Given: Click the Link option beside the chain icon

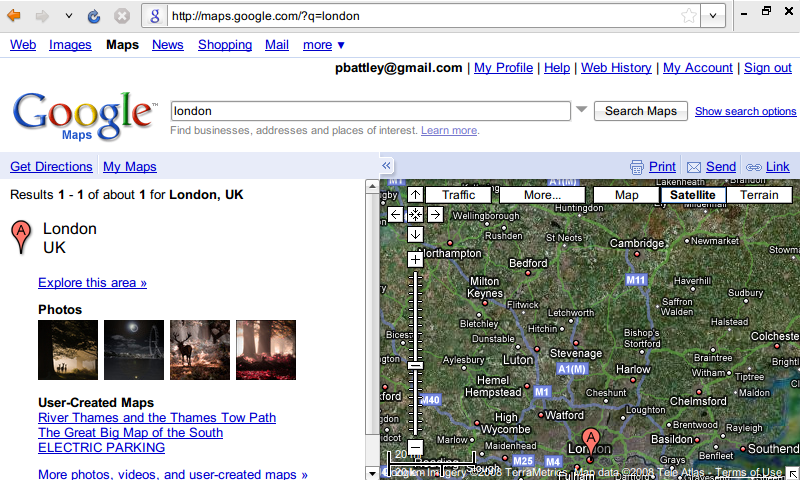Looking at the screenshot, I should [778, 167].
